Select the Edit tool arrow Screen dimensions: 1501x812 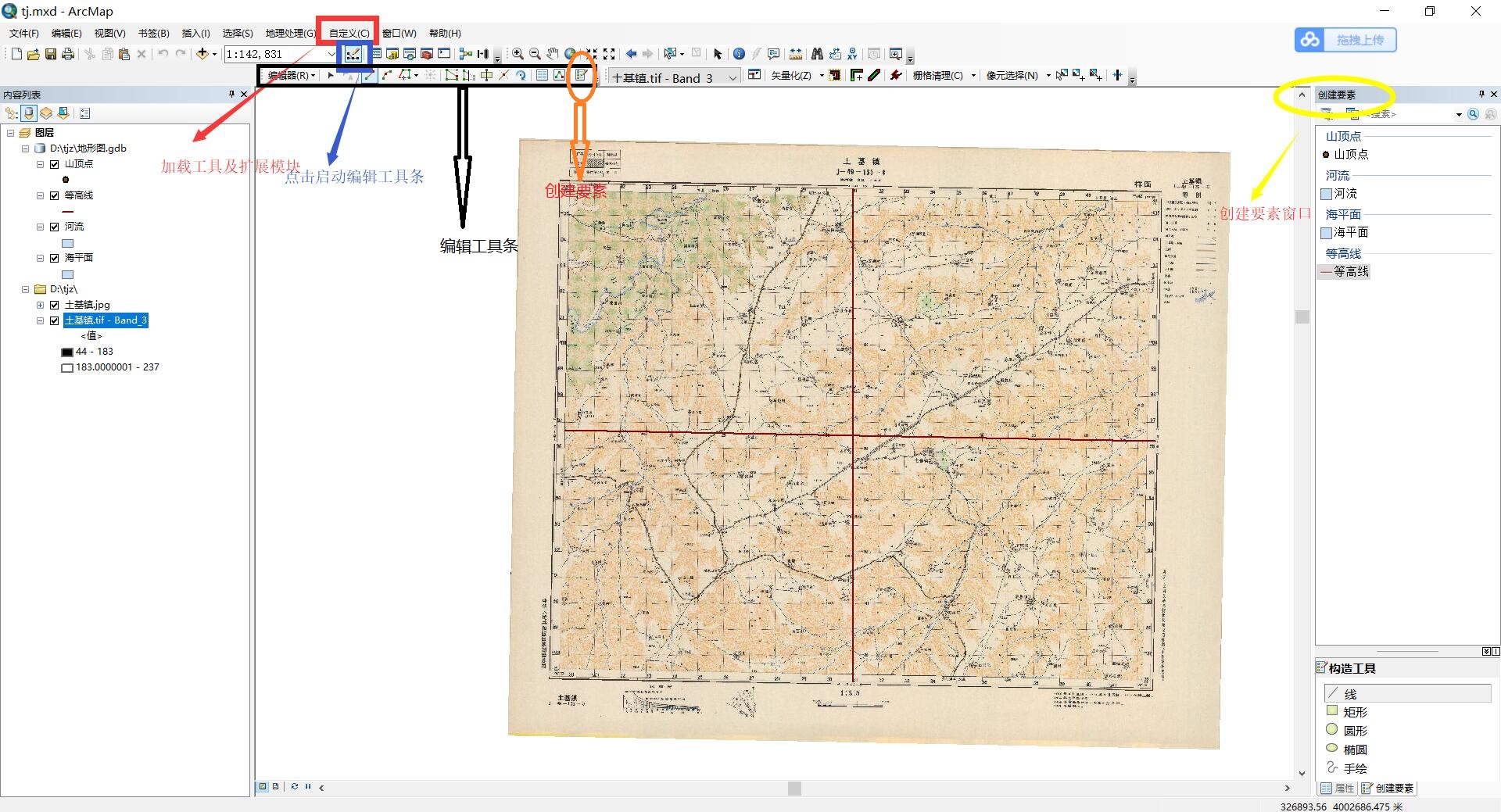331,75
